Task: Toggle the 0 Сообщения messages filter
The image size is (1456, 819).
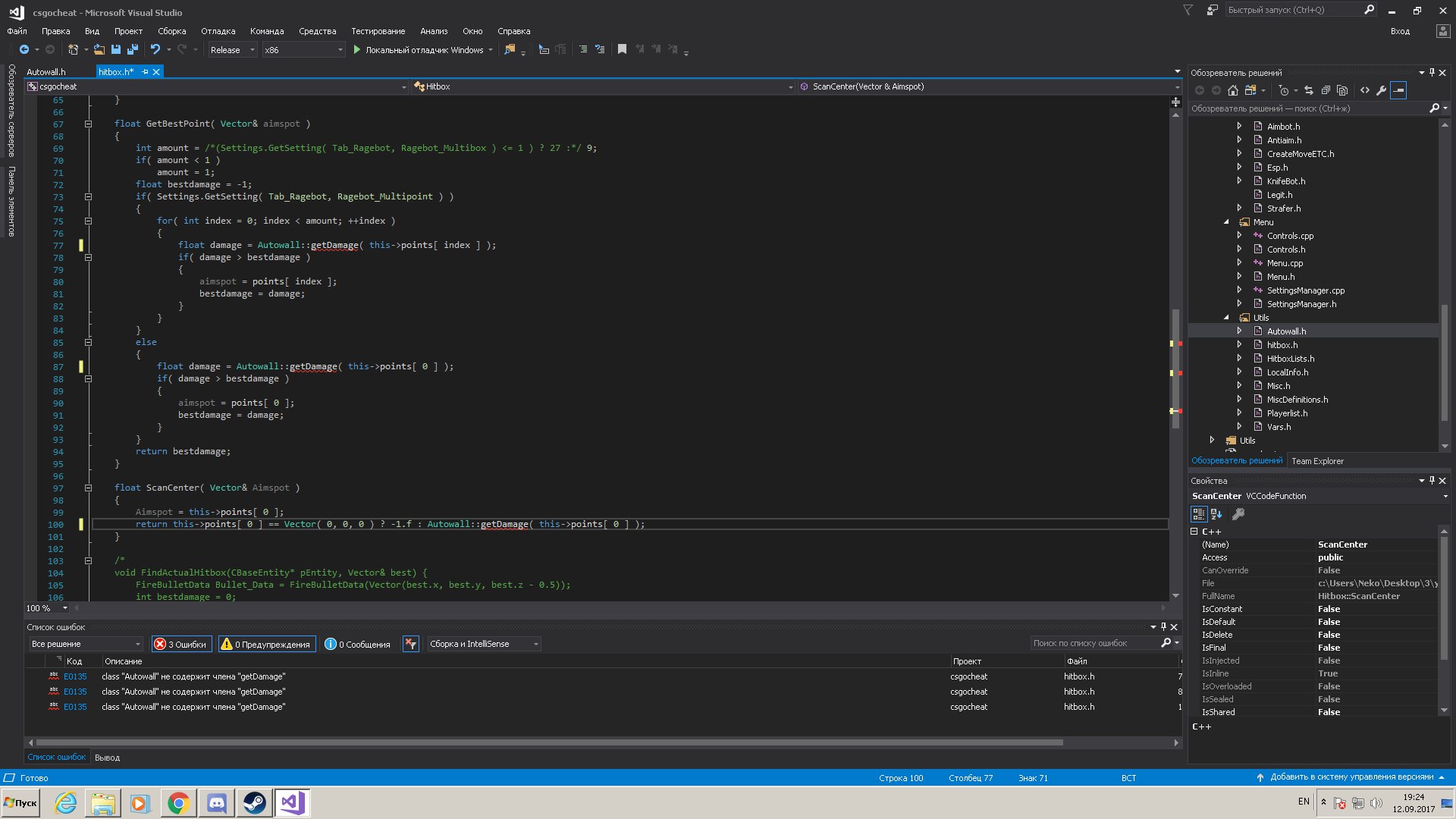Action: coord(357,644)
